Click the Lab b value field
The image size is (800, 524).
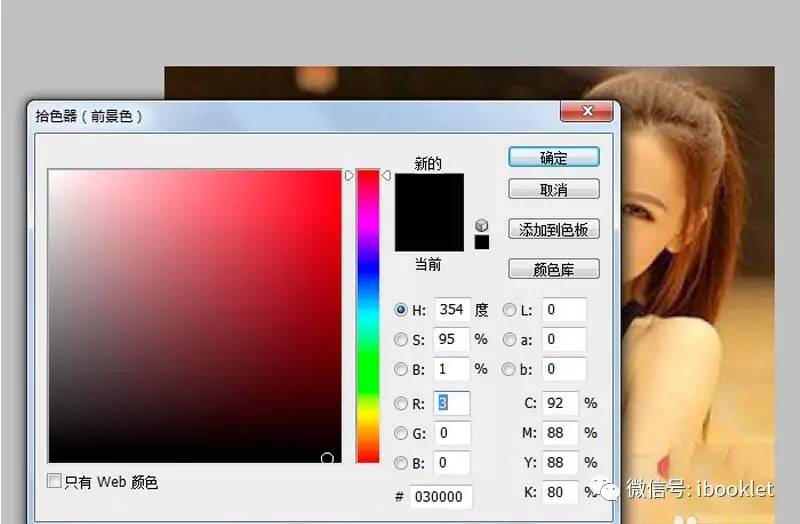coord(564,369)
